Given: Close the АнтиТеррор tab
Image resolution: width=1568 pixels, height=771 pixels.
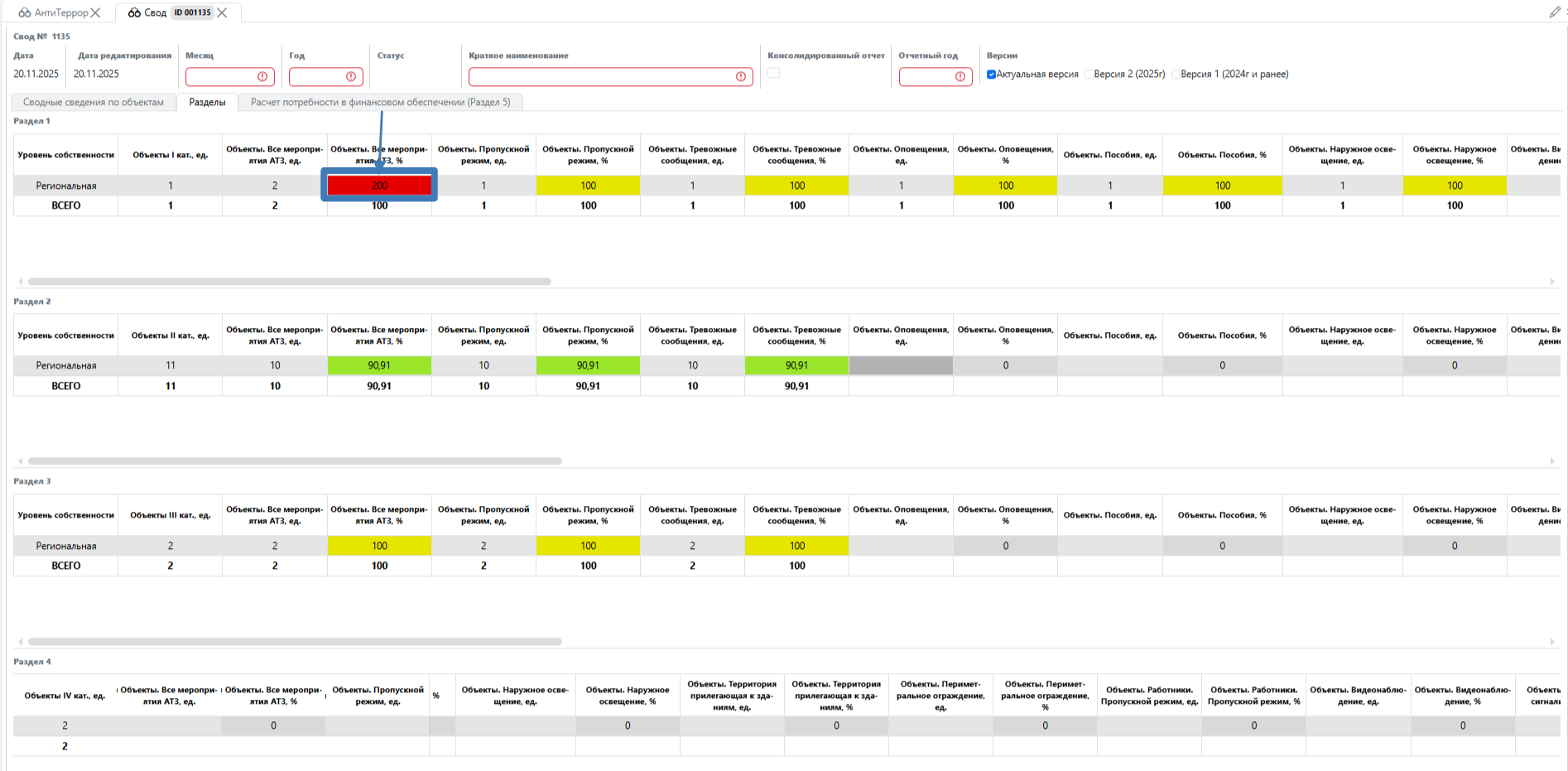Looking at the screenshot, I should click(96, 12).
